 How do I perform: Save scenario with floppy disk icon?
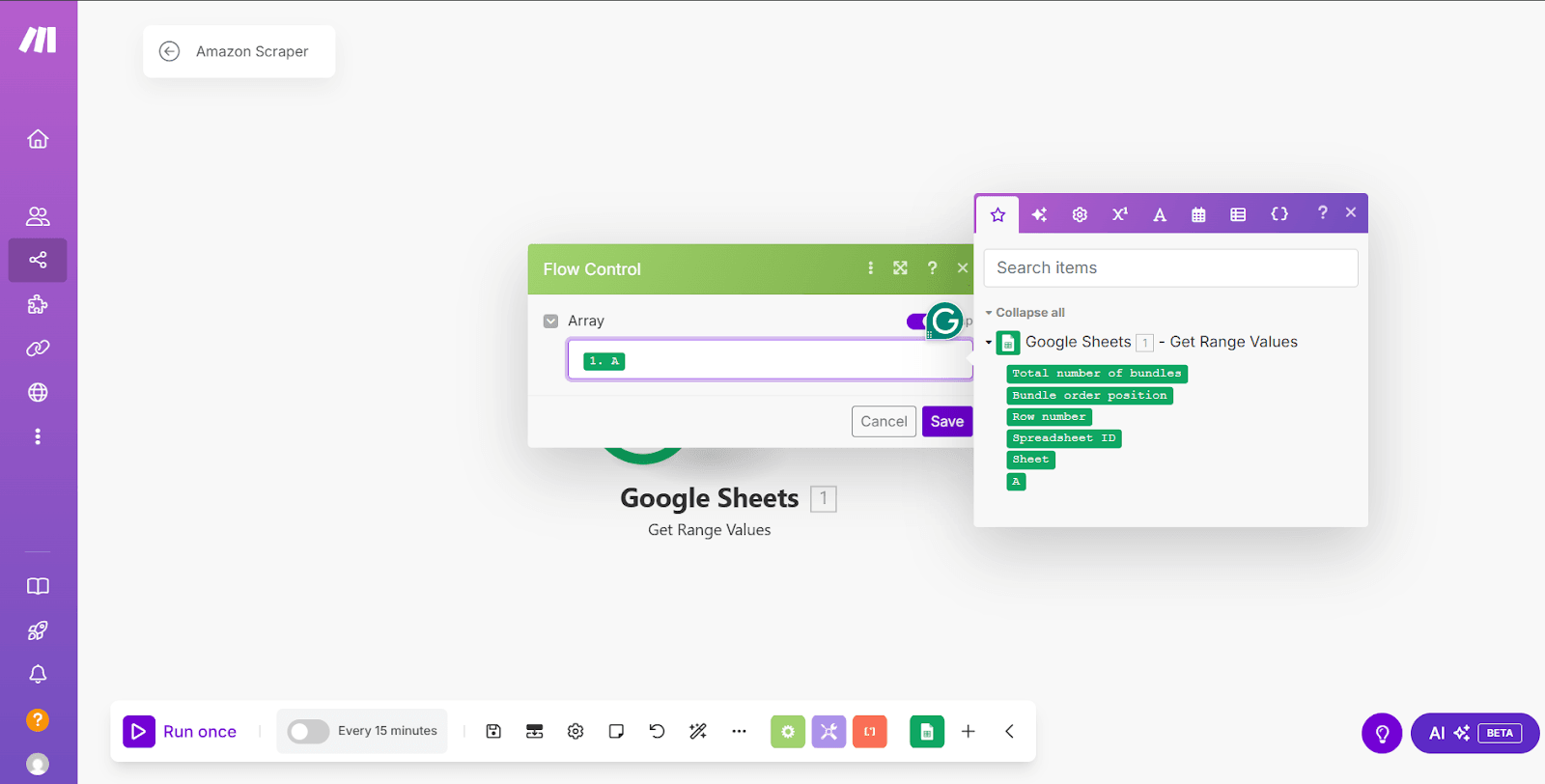click(493, 731)
